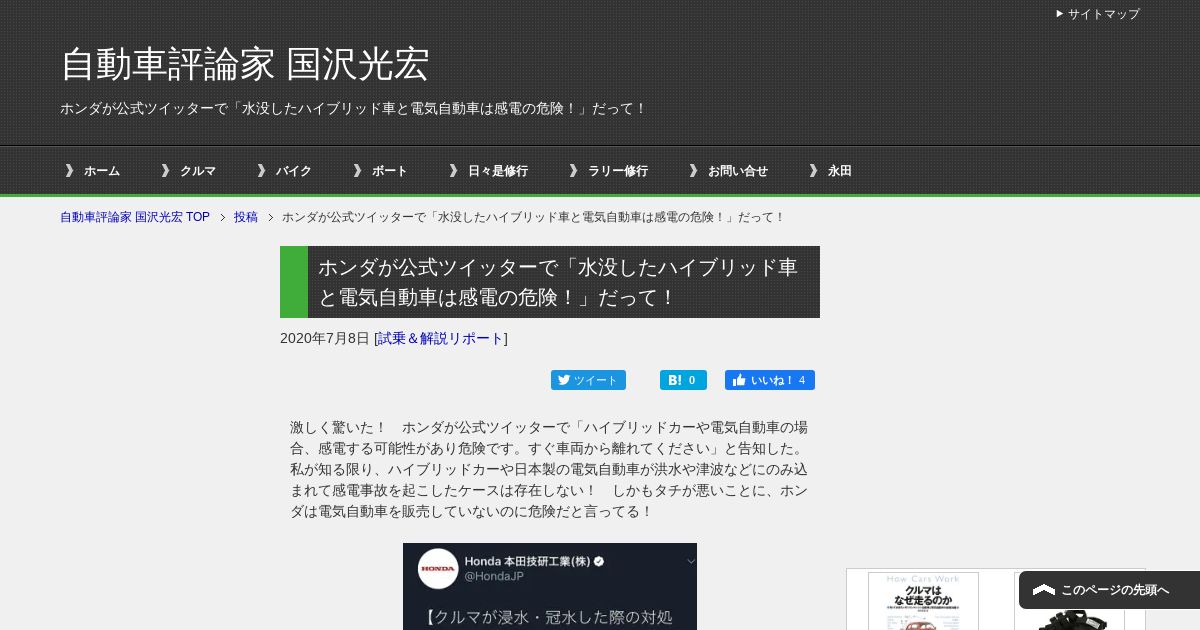Click the Hatena B! bookmark button

coord(683,380)
